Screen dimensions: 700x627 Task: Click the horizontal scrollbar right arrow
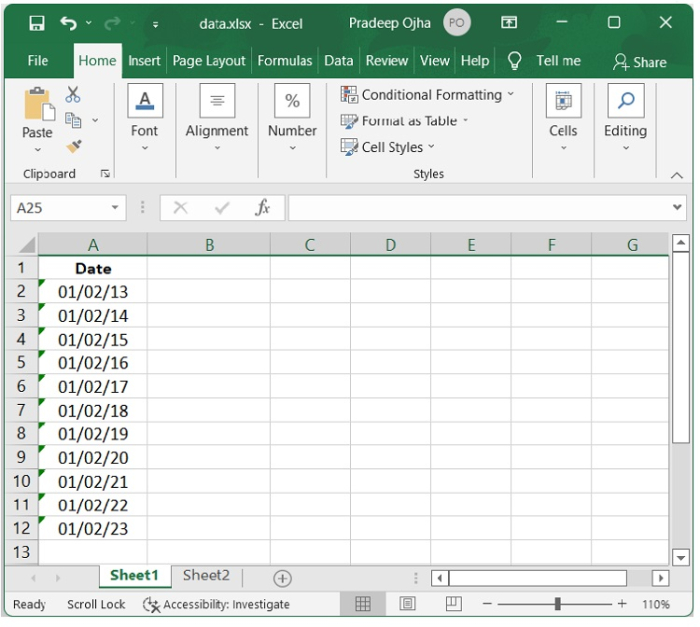[x=661, y=578]
